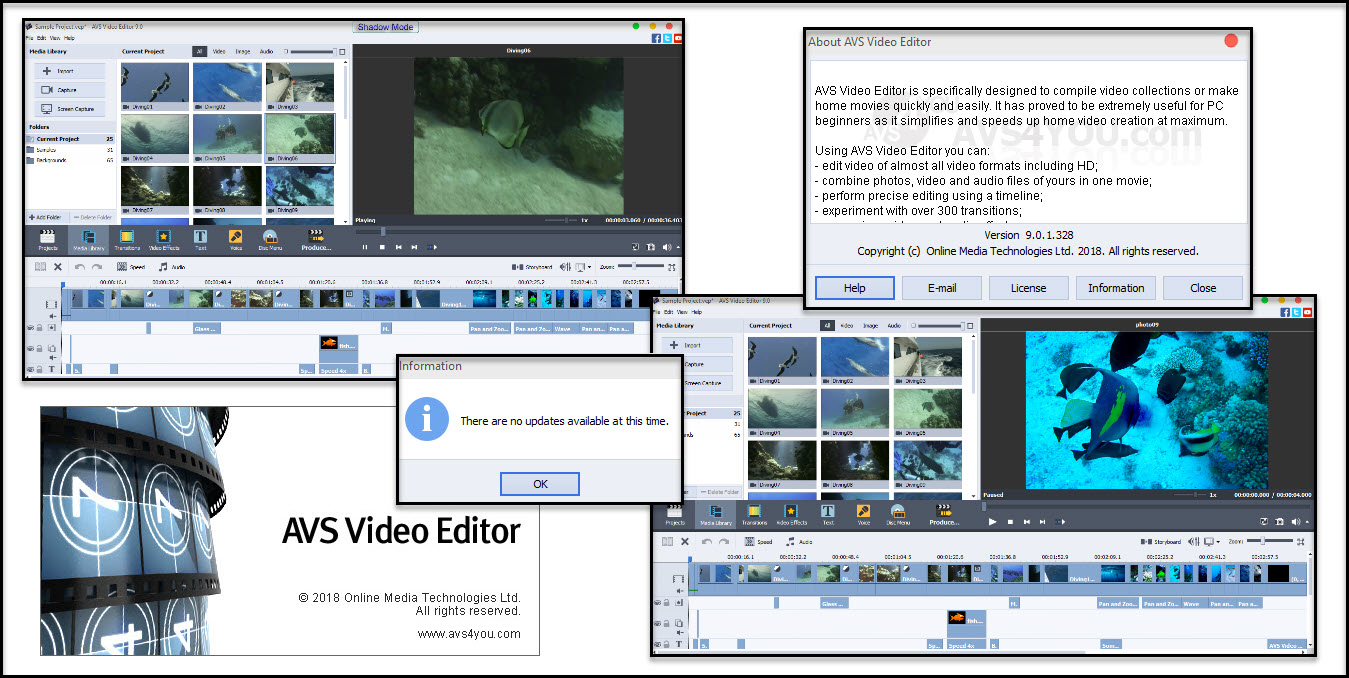Click the Speed tool in lower-right timeline toolbar
The height and width of the screenshot is (678, 1349).
click(x=759, y=541)
